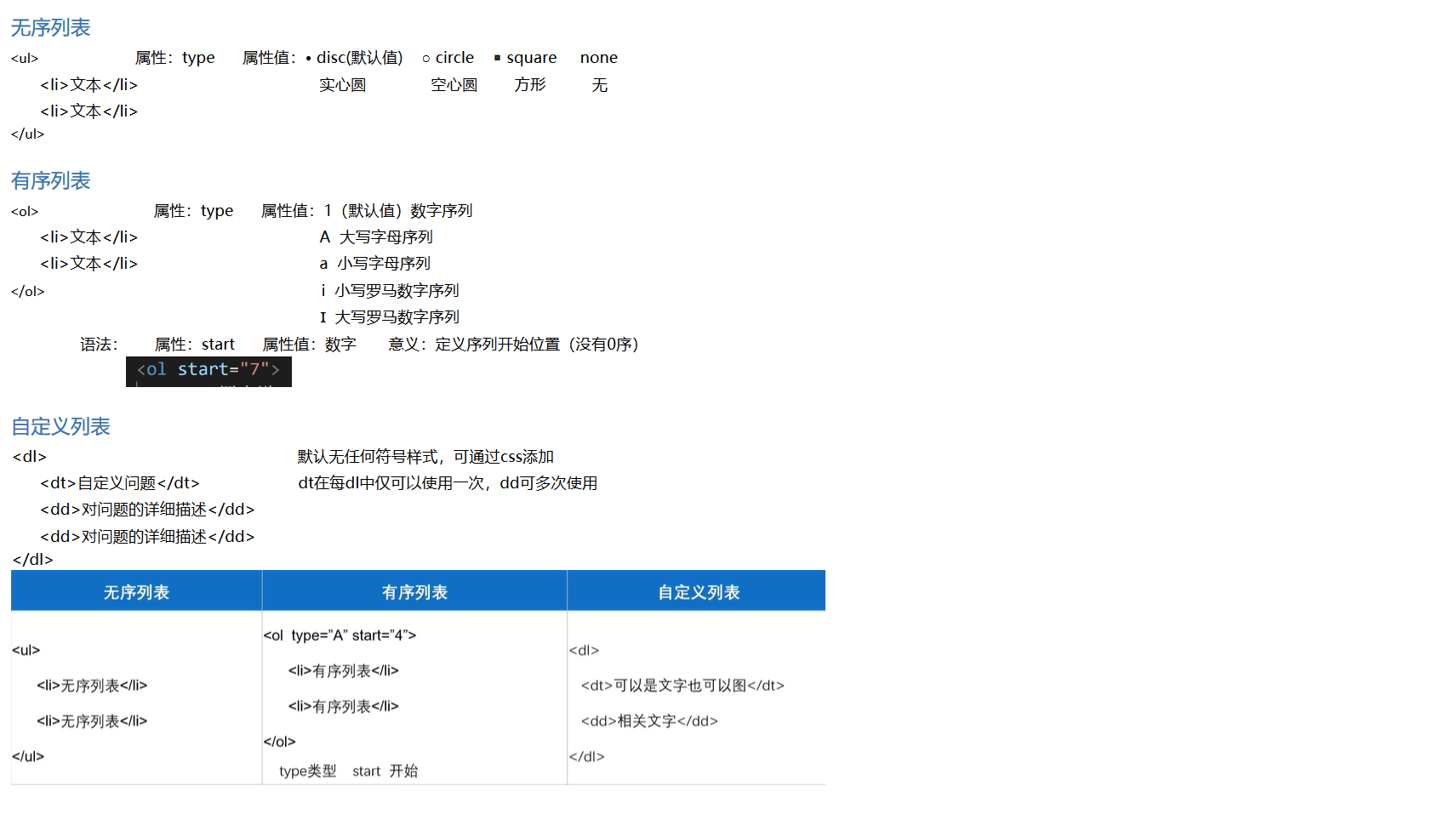Click the 属性值: 数字 text
This screenshot has width=1456, height=815.
pyautogui.click(x=309, y=344)
